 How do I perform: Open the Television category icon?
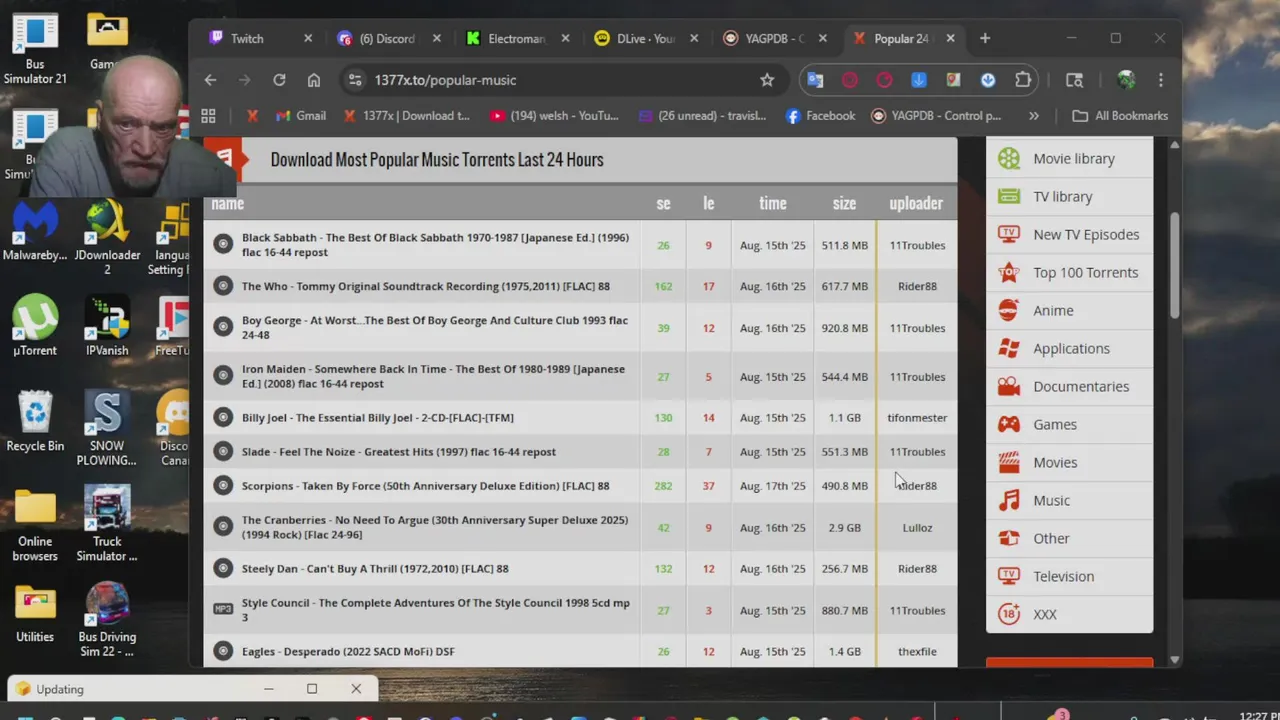tap(1009, 576)
